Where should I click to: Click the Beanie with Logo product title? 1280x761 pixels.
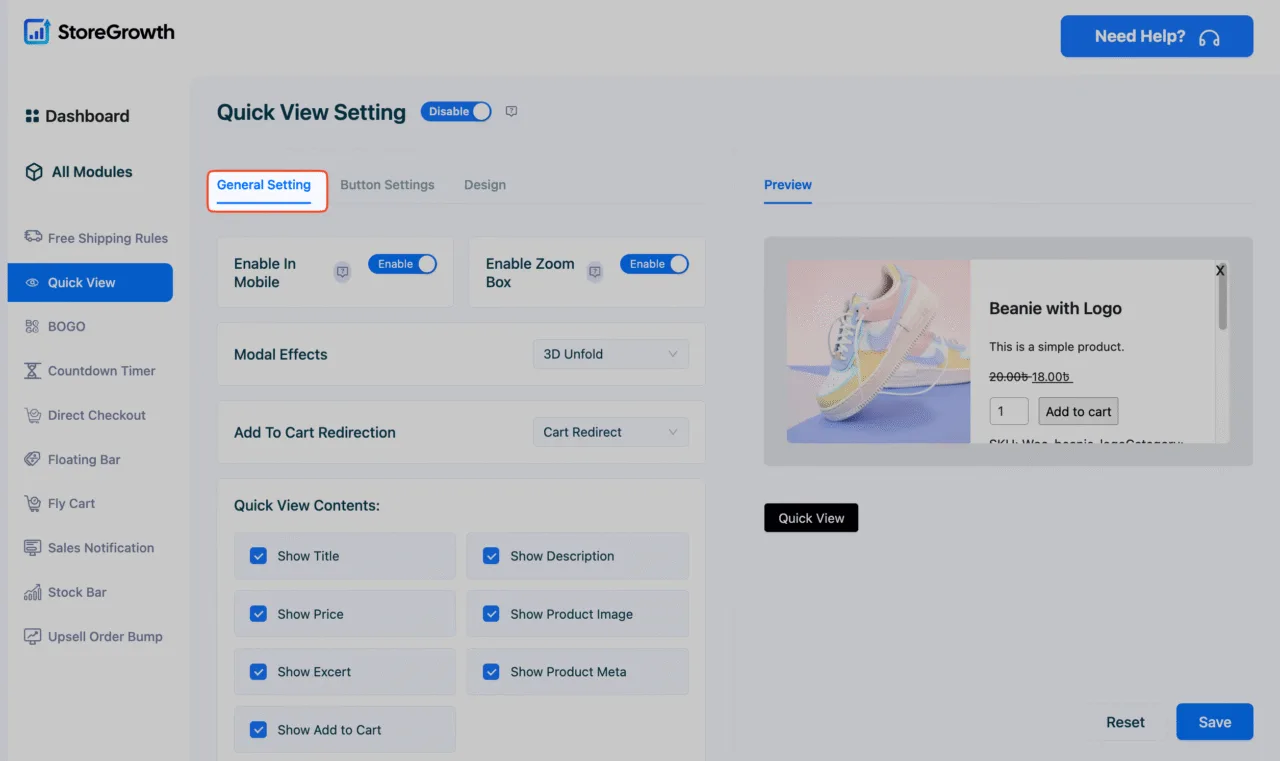(1055, 309)
